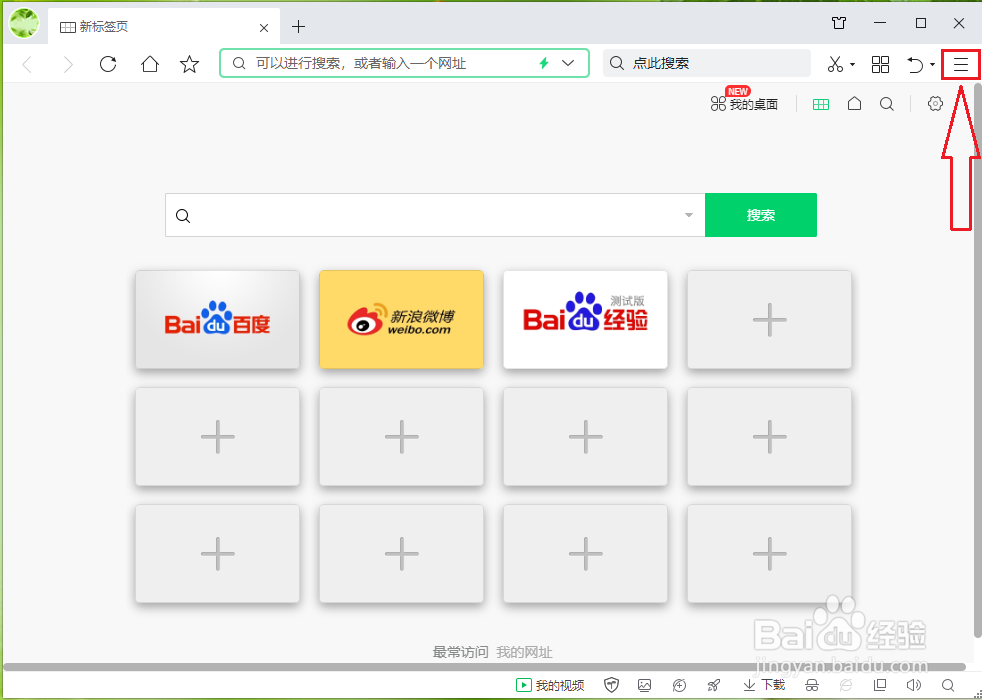Open the screenshot scissors tool

click(x=835, y=64)
